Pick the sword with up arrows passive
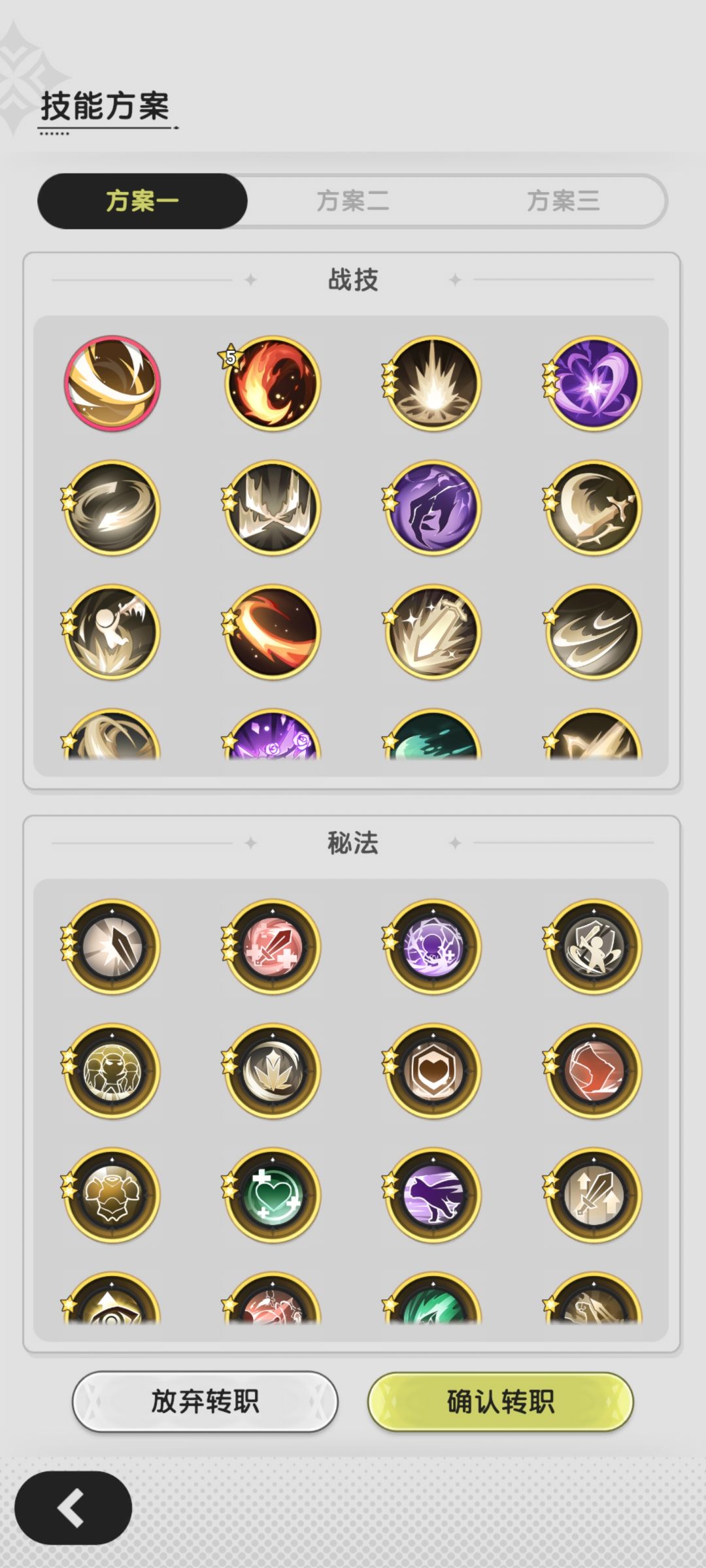The width and height of the screenshot is (706, 1568). pyautogui.click(x=594, y=1195)
